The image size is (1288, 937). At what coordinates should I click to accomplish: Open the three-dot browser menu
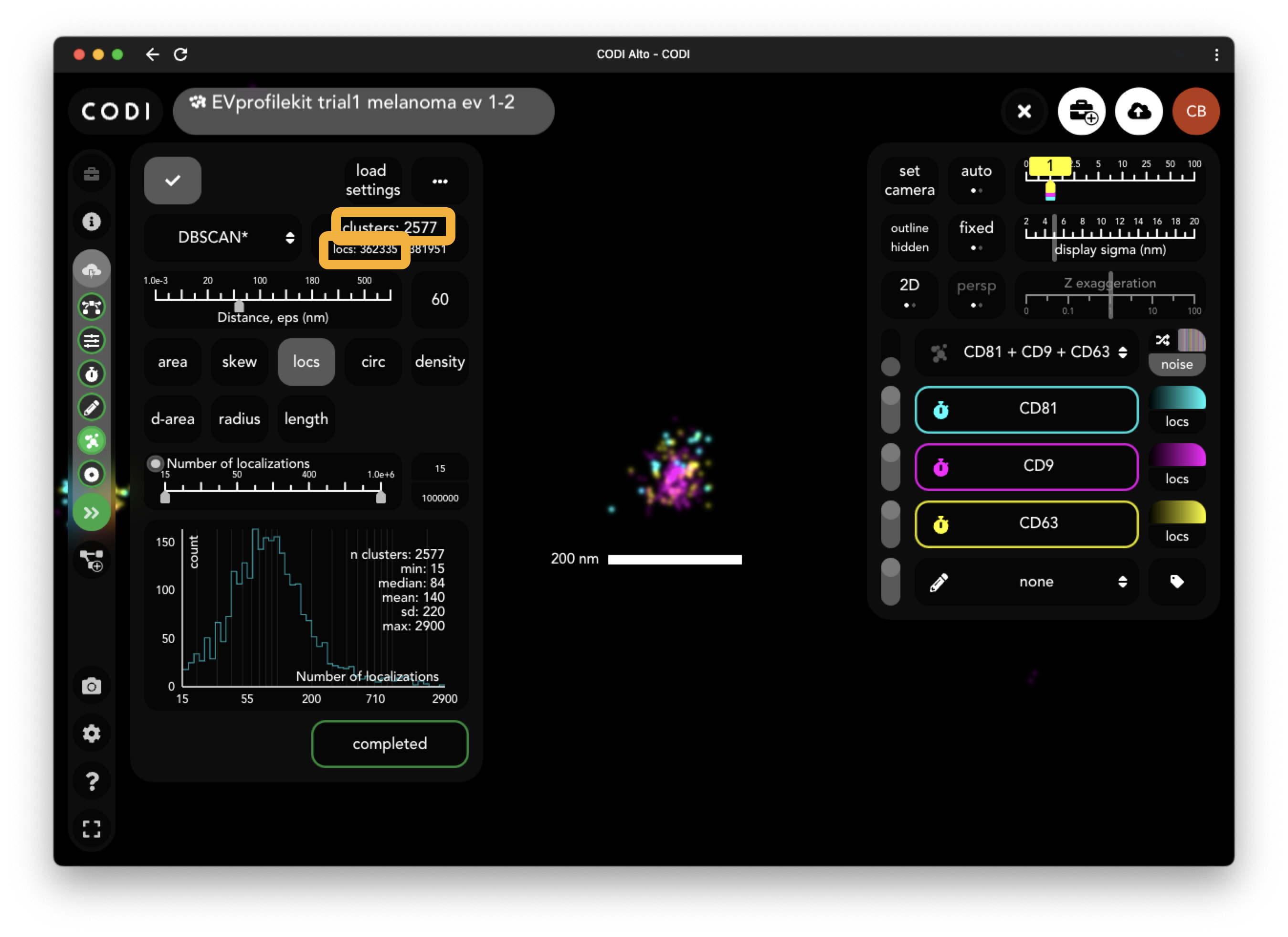[1216, 54]
